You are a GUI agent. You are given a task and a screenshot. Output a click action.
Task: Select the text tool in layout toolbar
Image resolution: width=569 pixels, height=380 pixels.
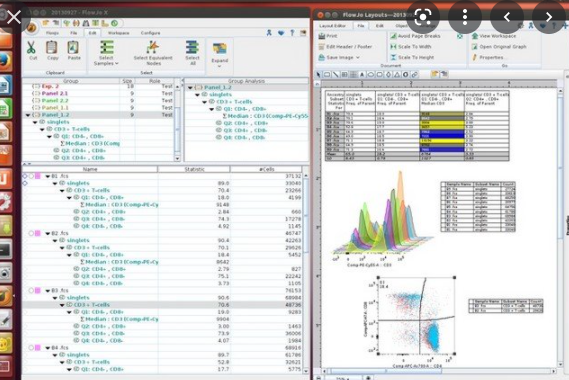(362, 74)
